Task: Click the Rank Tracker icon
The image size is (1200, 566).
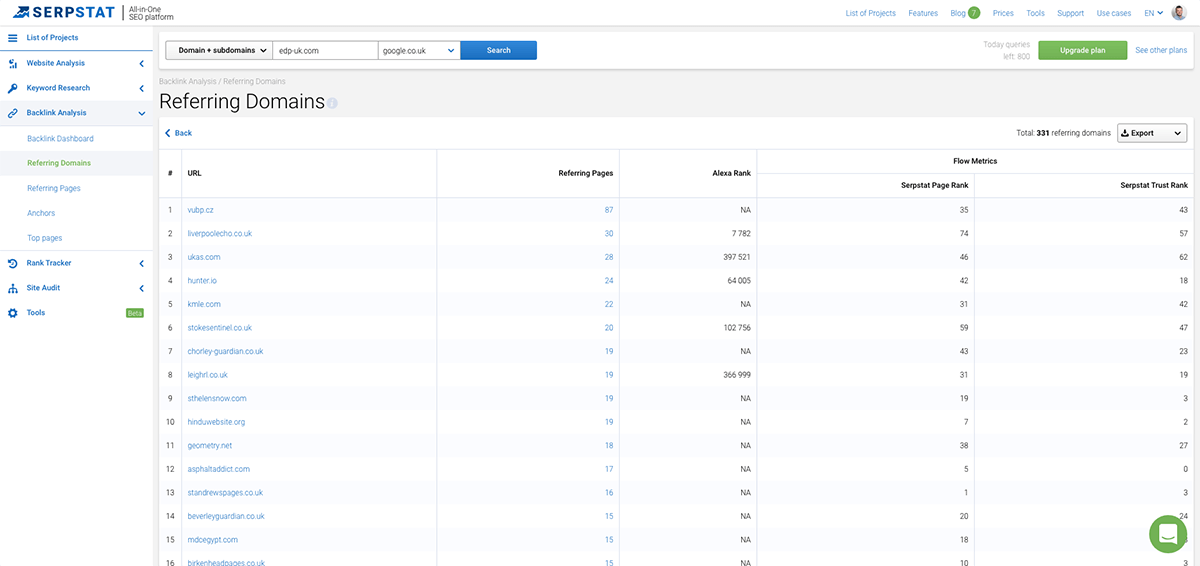Action: tap(13, 263)
